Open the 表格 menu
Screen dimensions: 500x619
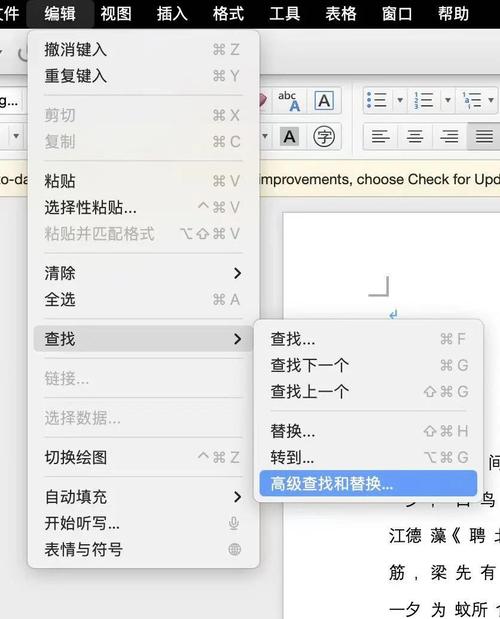(x=341, y=13)
